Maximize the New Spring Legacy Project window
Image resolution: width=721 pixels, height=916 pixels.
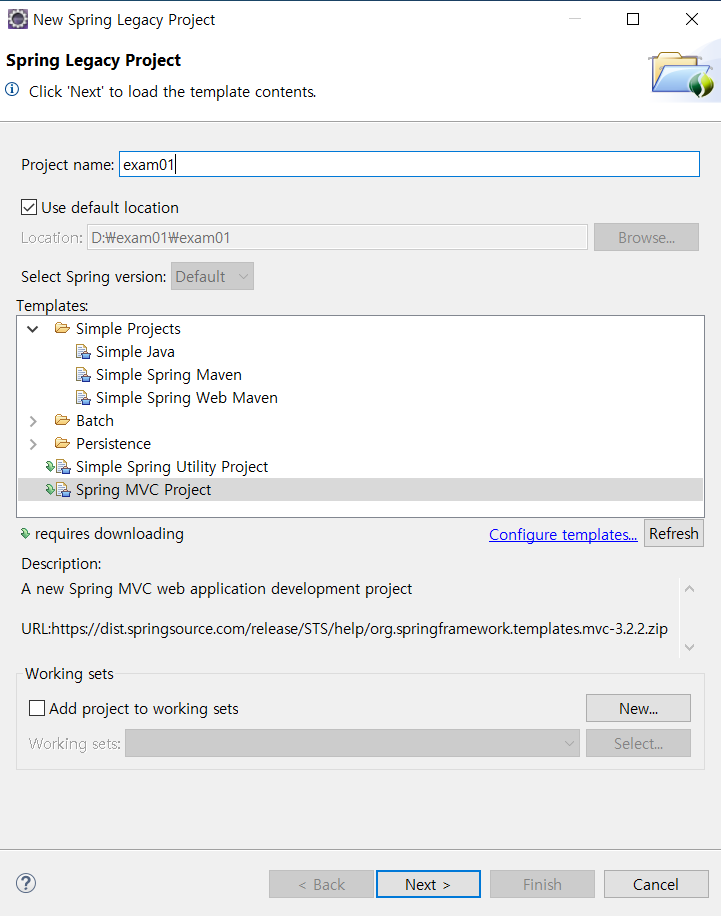633,19
